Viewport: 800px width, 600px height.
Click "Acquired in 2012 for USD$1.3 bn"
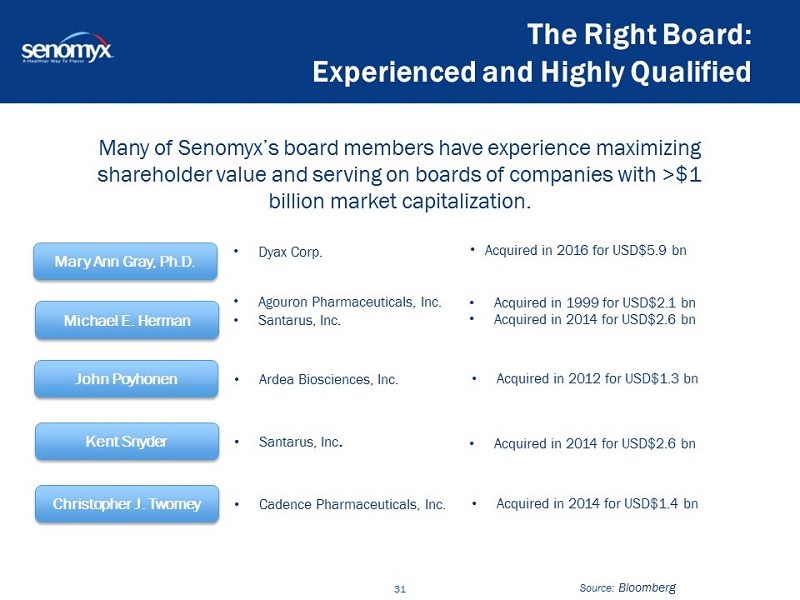[596, 379]
